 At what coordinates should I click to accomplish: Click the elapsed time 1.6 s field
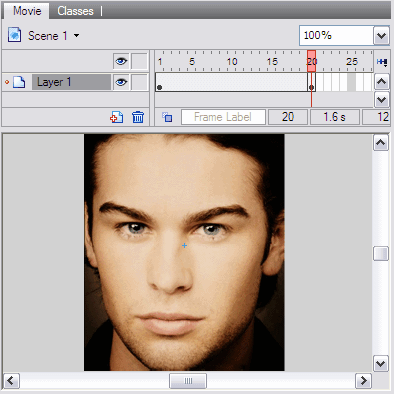(x=335, y=117)
